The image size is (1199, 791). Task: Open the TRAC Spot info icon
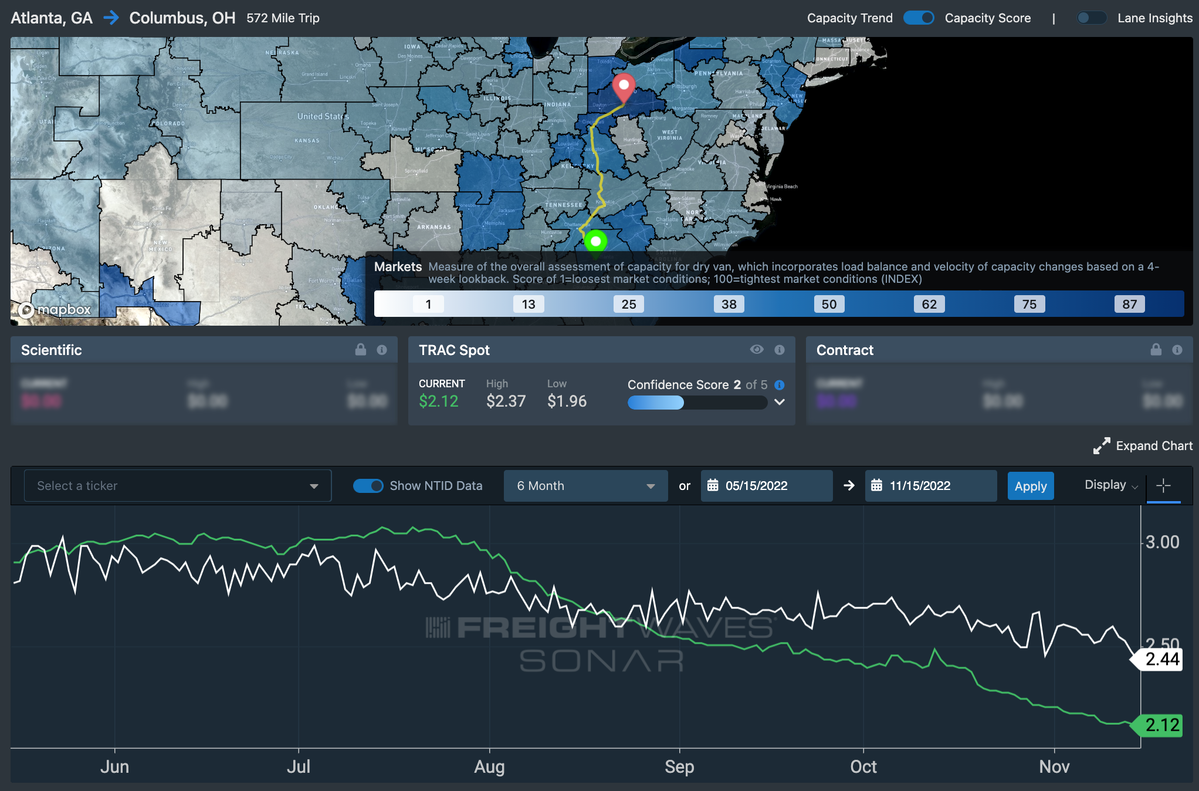click(x=779, y=350)
